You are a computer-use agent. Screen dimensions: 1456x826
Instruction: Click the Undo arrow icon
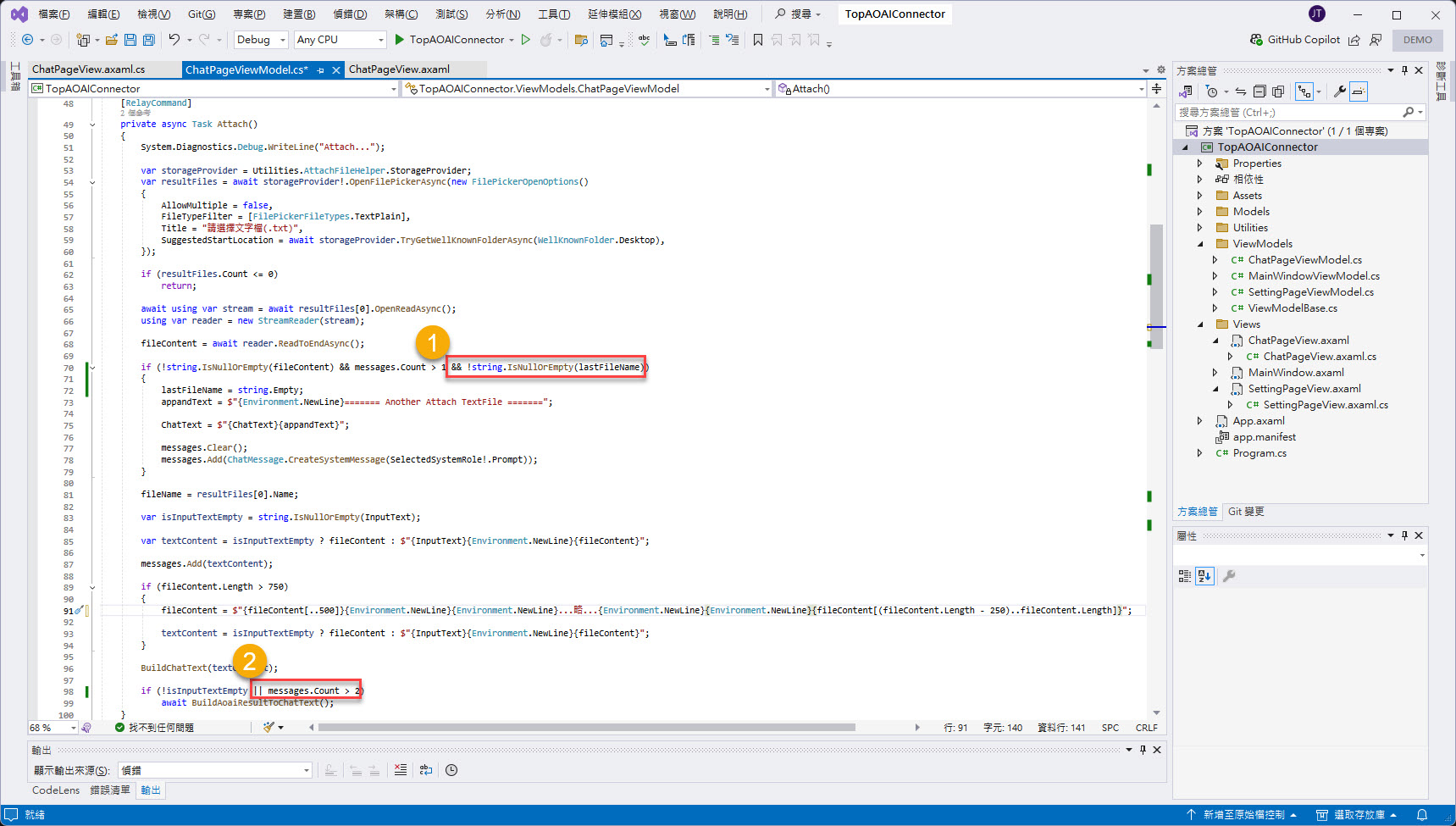[x=174, y=40]
